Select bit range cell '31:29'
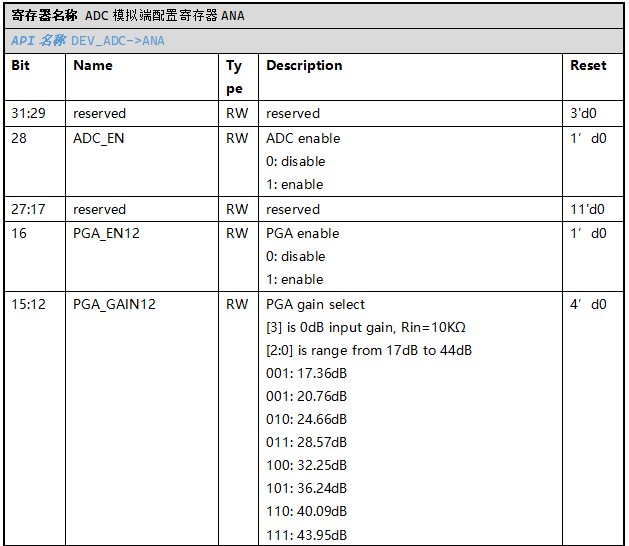The image size is (629, 546). pos(28,114)
